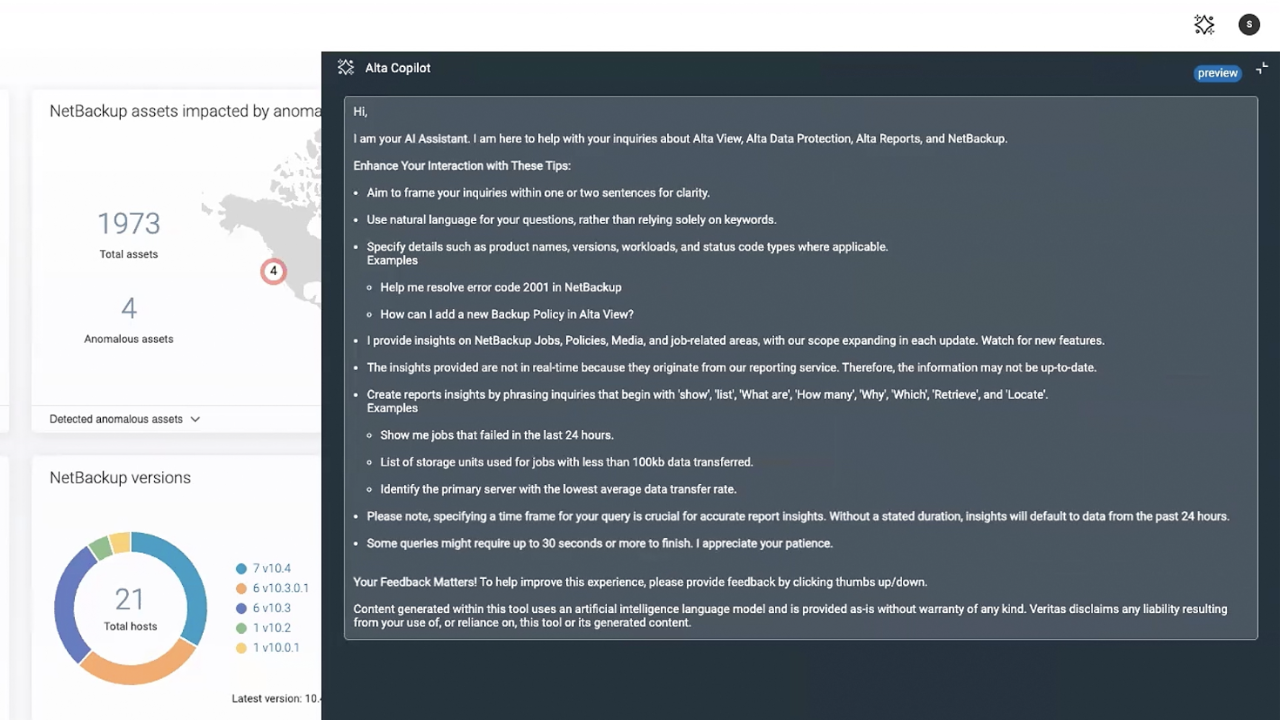Expand the Detected anomalous assets dropdown
1280x720 pixels.
coord(116,419)
